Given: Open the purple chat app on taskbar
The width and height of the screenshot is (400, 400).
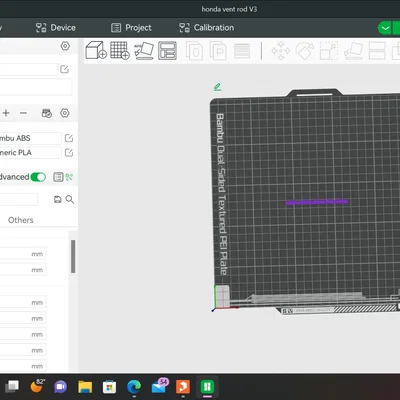Looking at the screenshot, I should click(61, 387).
